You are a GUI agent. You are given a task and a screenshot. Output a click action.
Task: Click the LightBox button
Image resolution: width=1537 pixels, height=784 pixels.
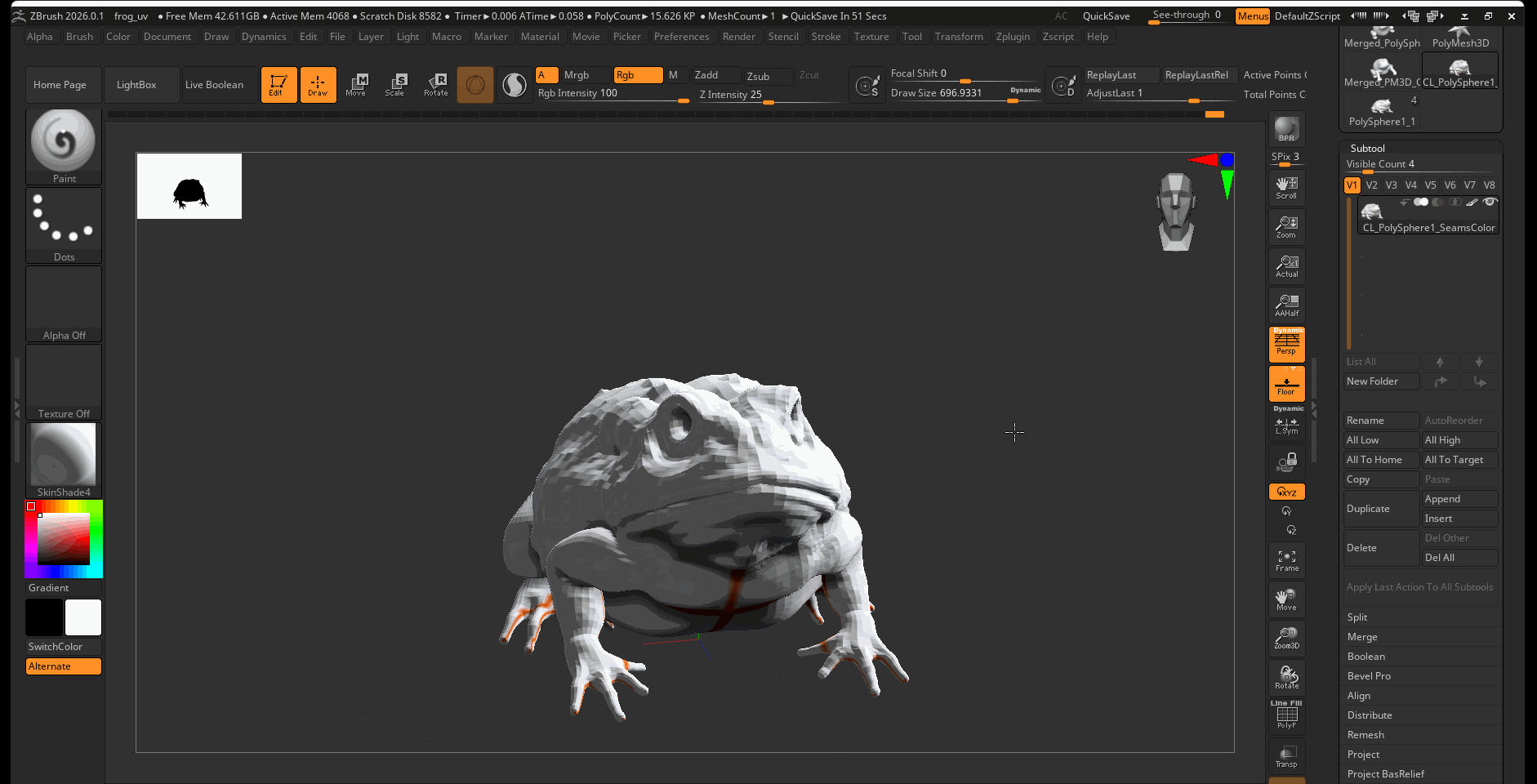tap(136, 85)
